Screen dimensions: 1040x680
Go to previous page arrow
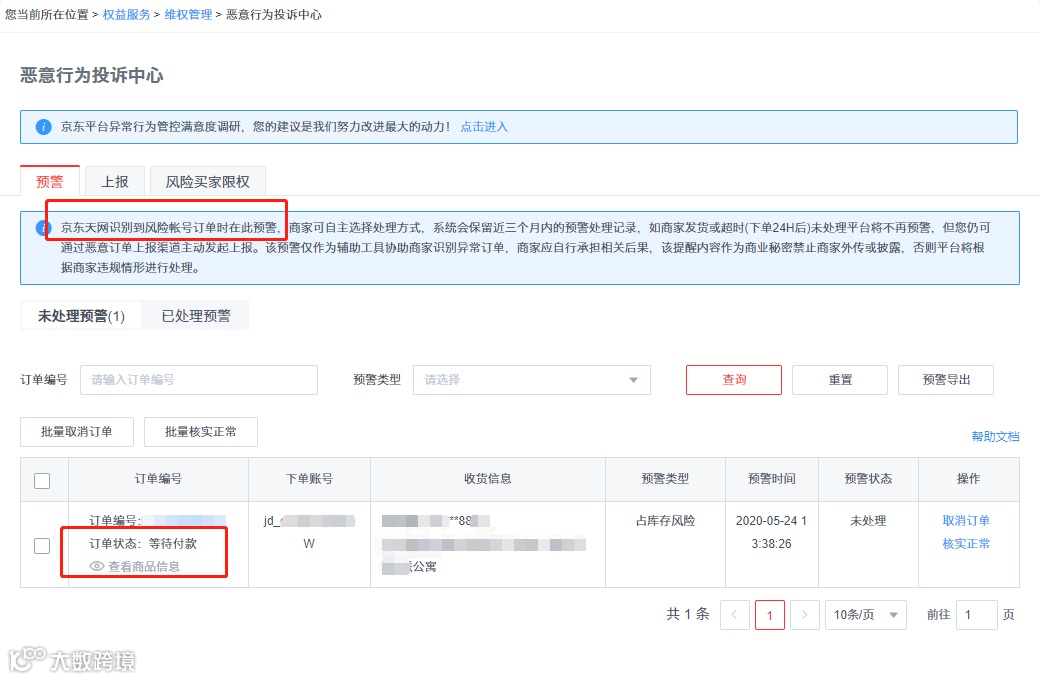point(734,615)
